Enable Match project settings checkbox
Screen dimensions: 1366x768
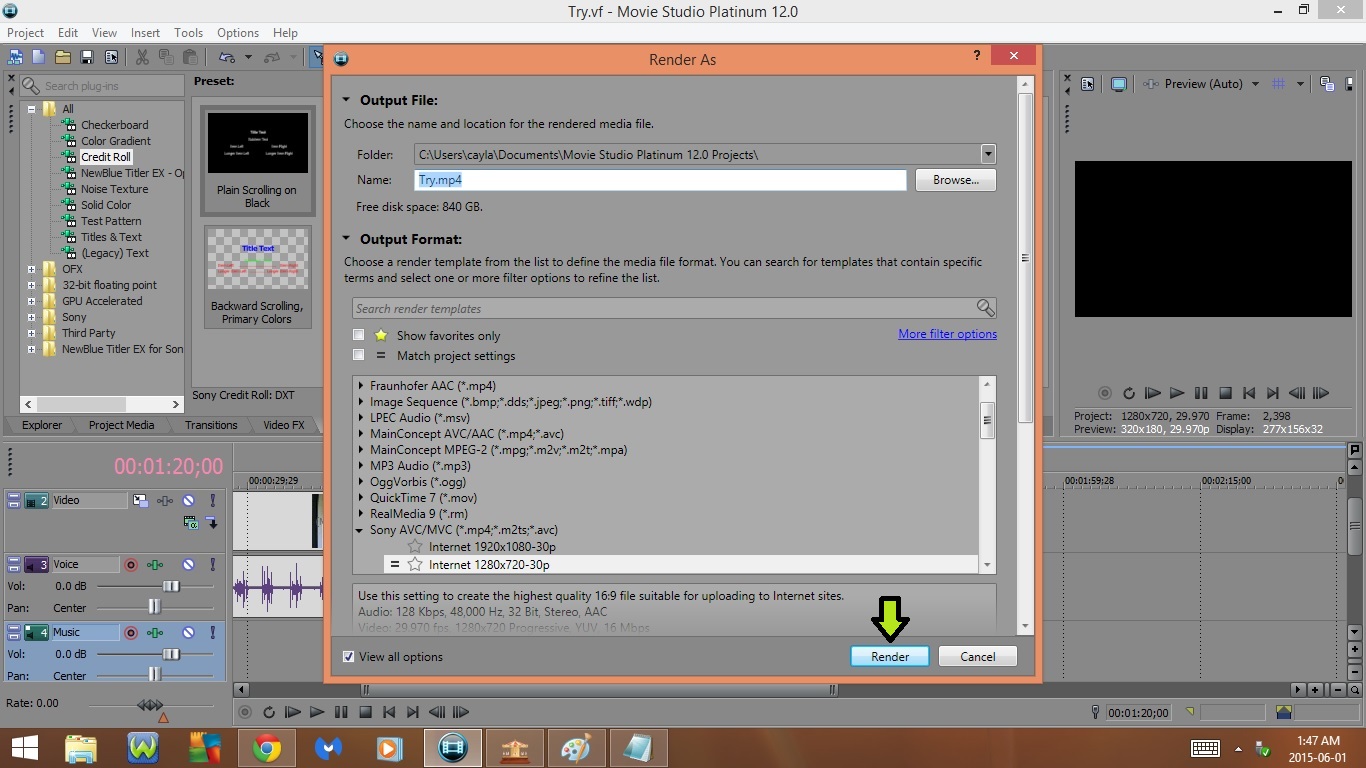coord(359,355)
